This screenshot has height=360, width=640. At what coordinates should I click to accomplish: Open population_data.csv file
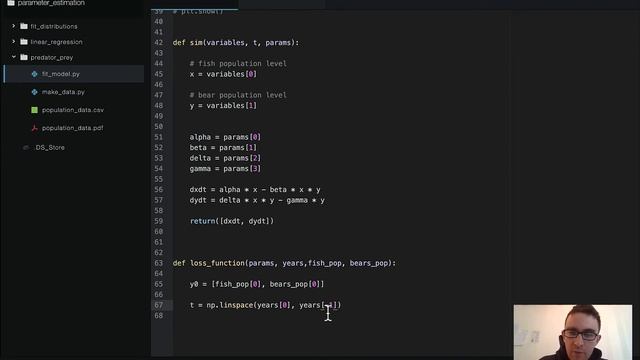pos(74,110)
